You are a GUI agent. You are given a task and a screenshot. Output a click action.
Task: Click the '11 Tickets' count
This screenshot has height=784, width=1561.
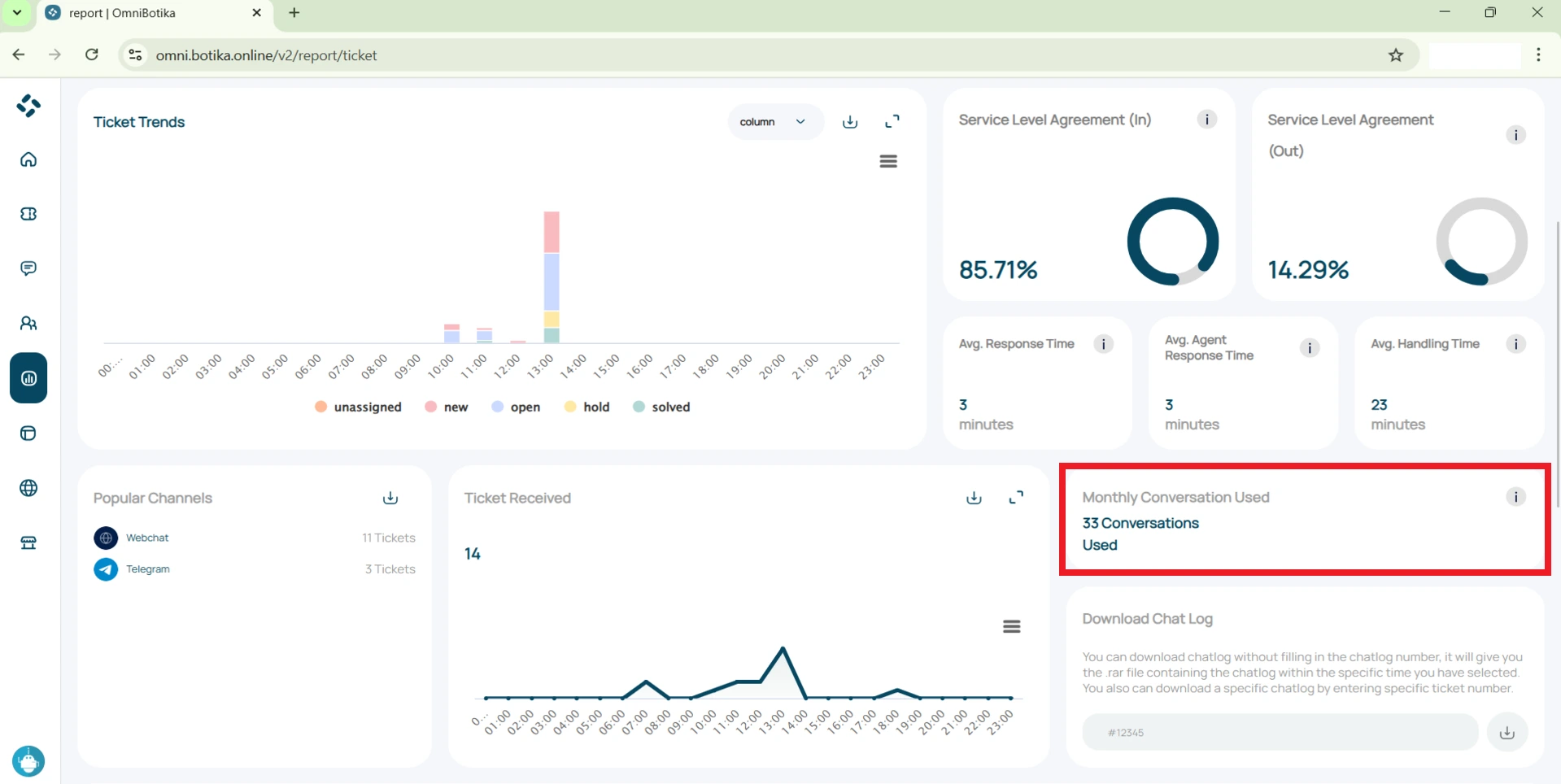(389, 538)
